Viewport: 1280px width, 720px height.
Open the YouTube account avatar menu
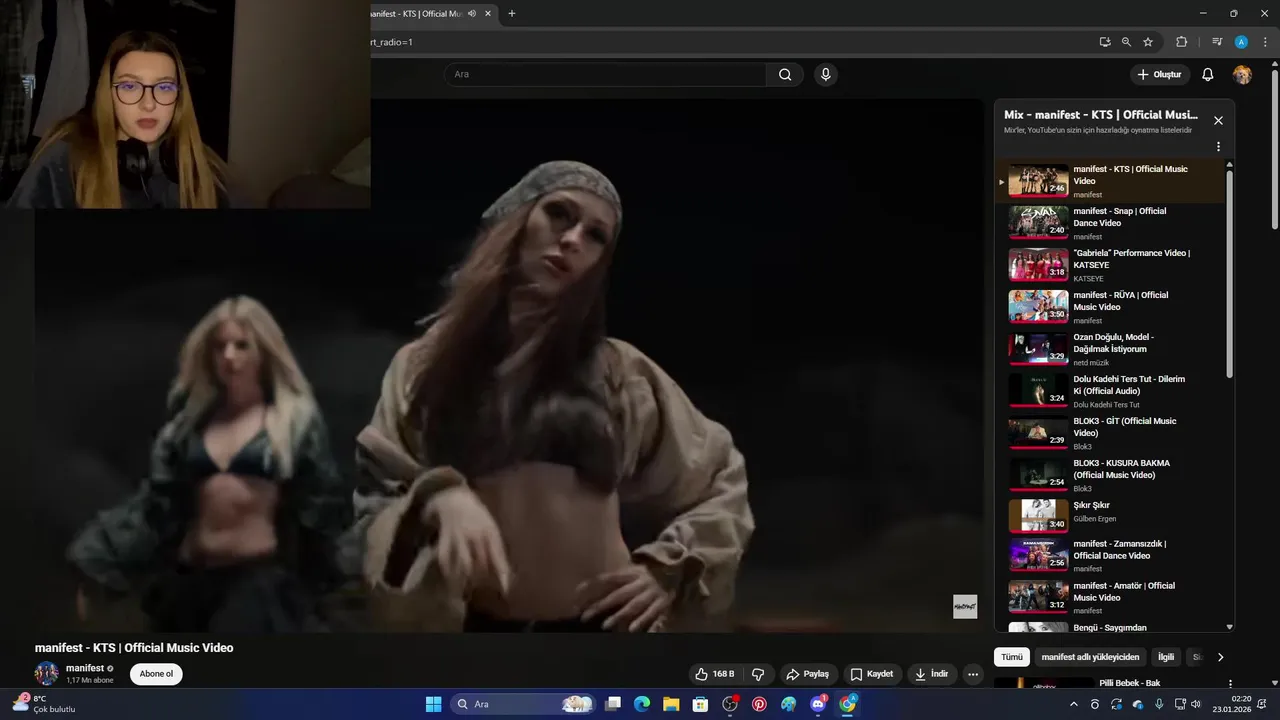pyautogui.click(x=1242, y=75)
